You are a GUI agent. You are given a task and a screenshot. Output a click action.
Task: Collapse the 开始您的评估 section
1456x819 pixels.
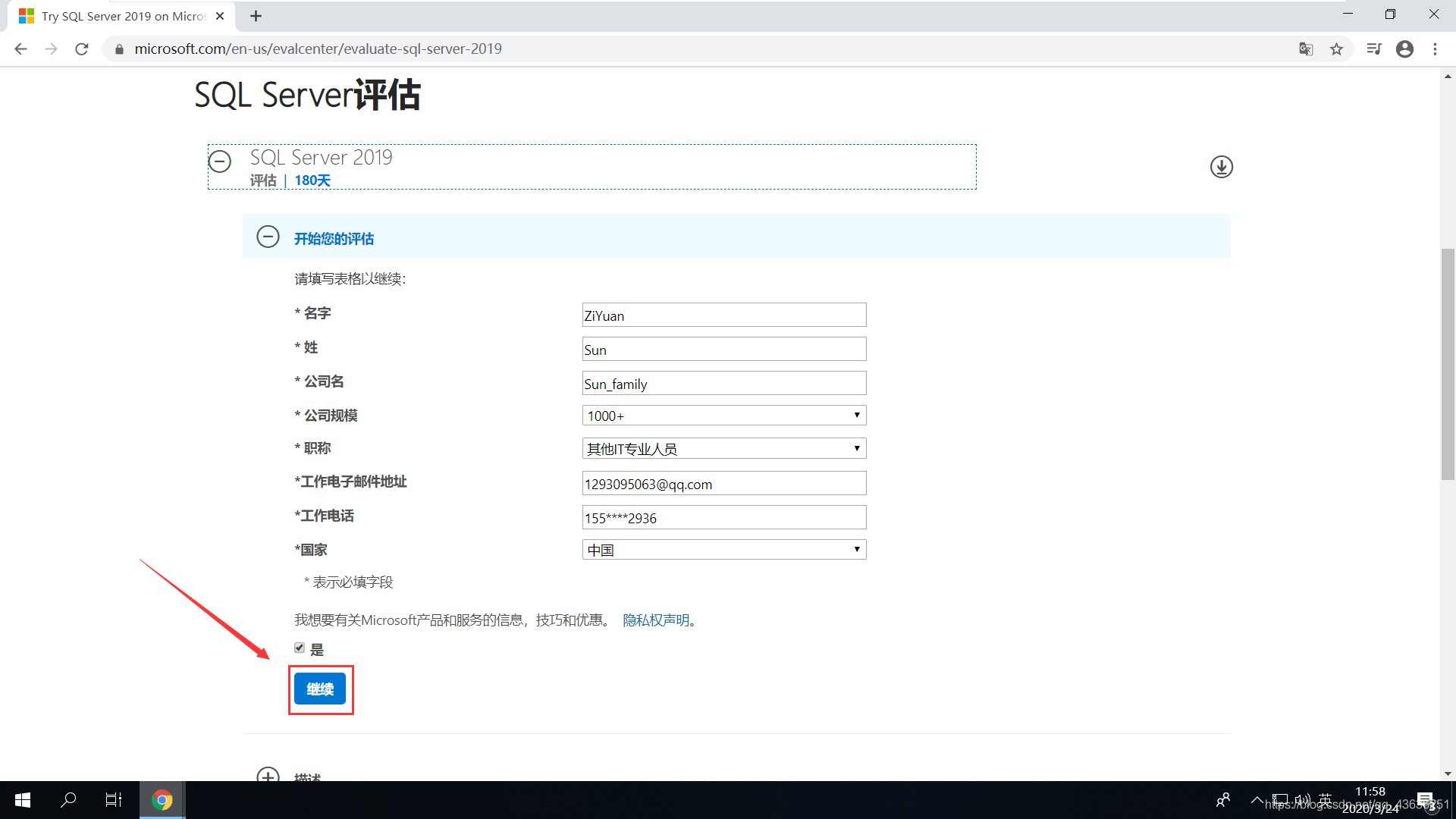click(268, 237)
